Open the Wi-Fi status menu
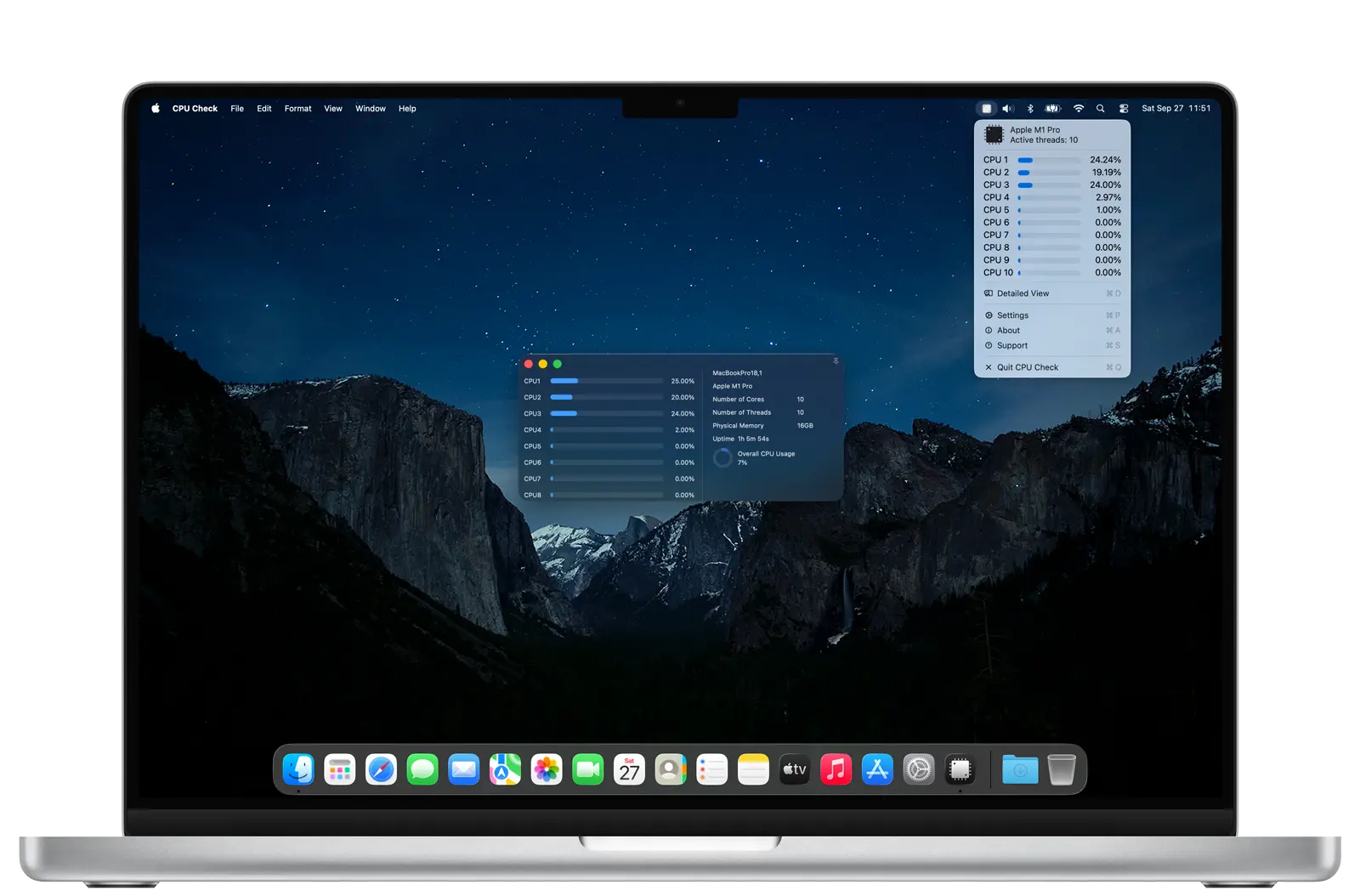1360x896 pixels. [x=1079, y=109]
